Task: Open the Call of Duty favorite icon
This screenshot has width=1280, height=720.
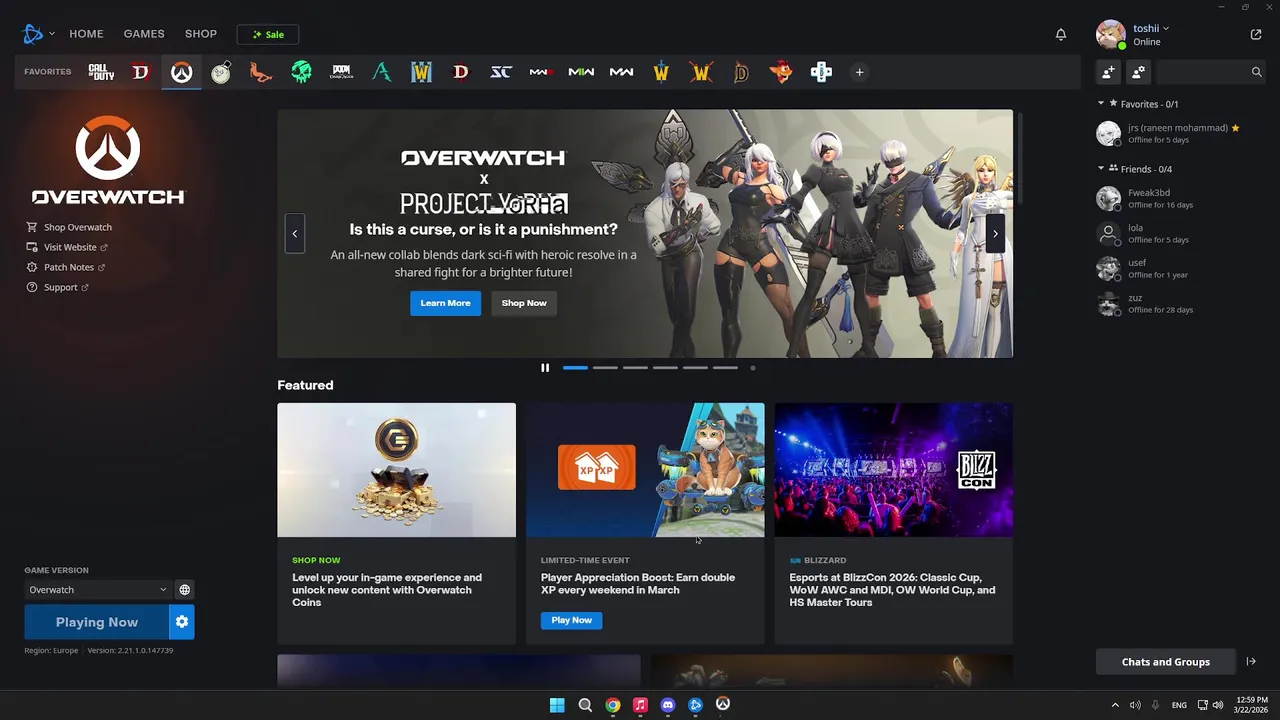Action: point(101,72)
